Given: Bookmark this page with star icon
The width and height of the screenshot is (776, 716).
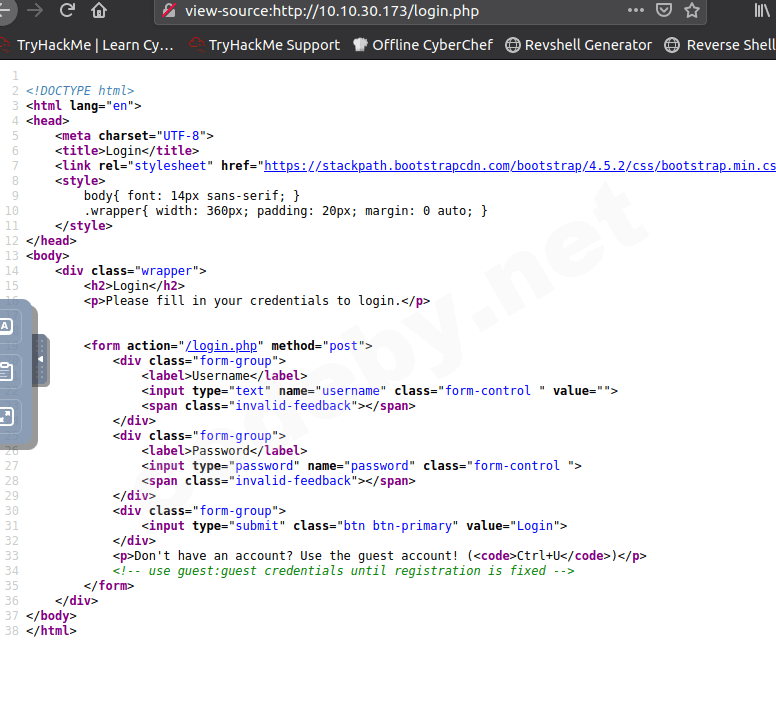Looking at the screenshot, I should pos(692,10).
